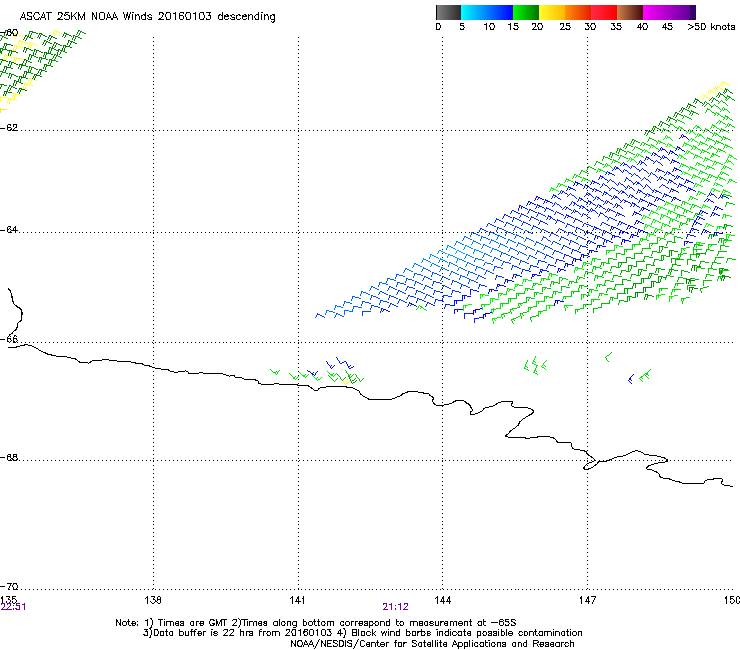This screenshot has width=740, height=650.
Task: Click the '20' label under the color scale
Action: (x=537, y=27)
